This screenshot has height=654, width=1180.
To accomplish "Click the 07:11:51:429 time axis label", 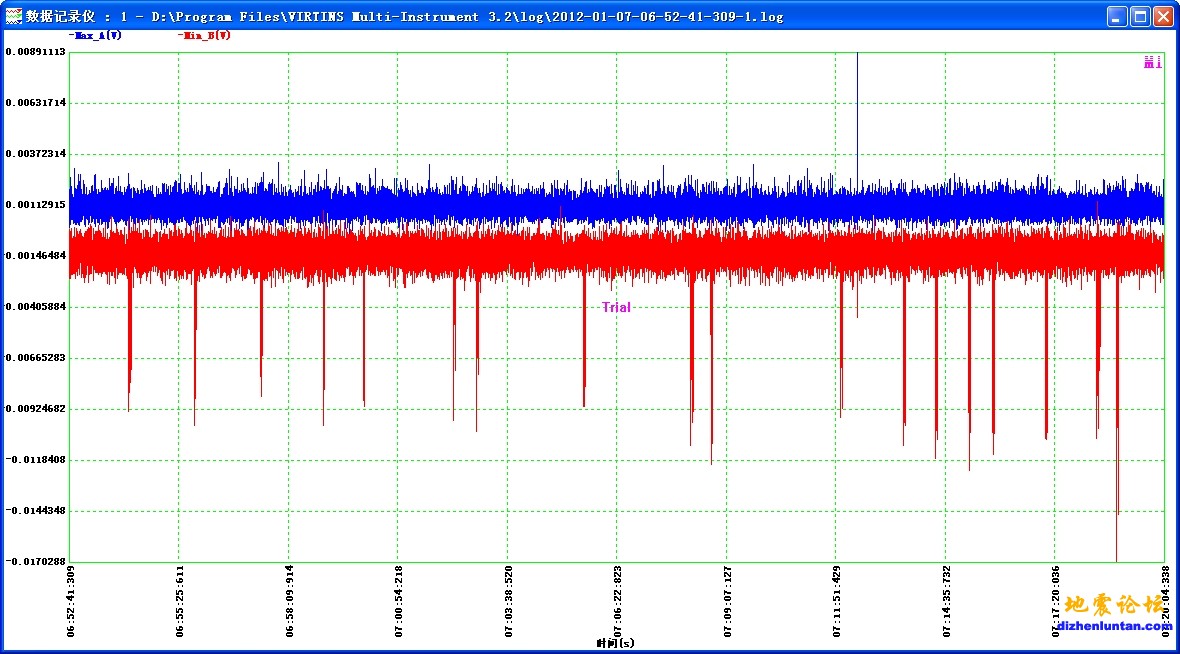I will click(837, 601).
